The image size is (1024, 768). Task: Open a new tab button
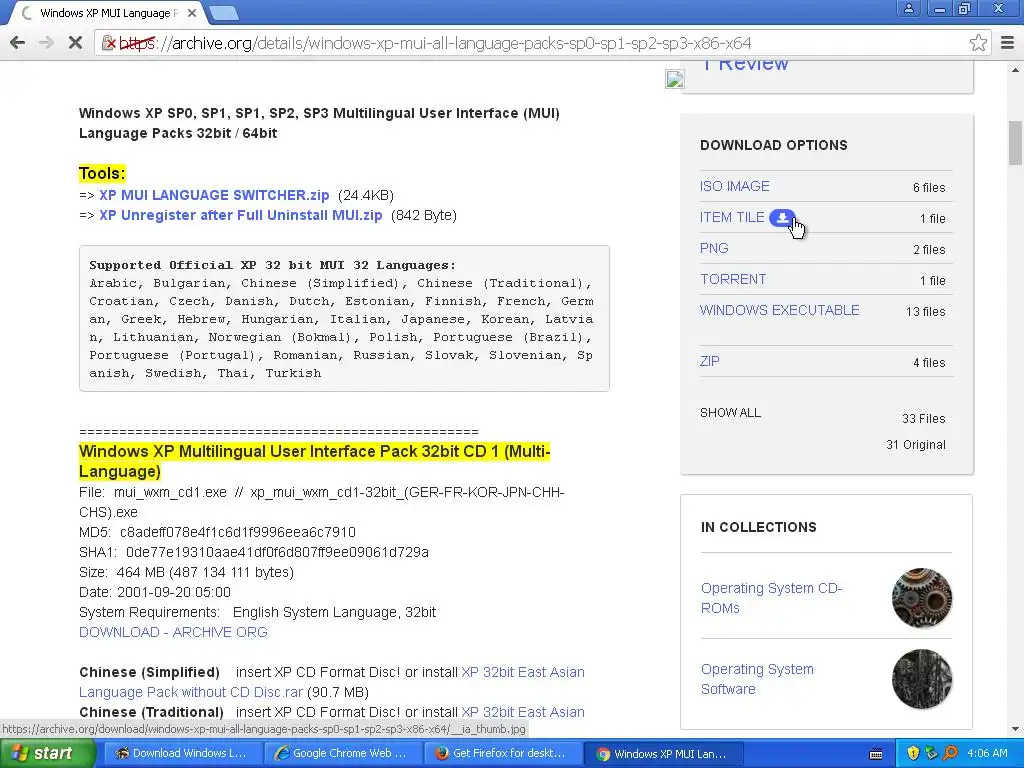(225, 12)
